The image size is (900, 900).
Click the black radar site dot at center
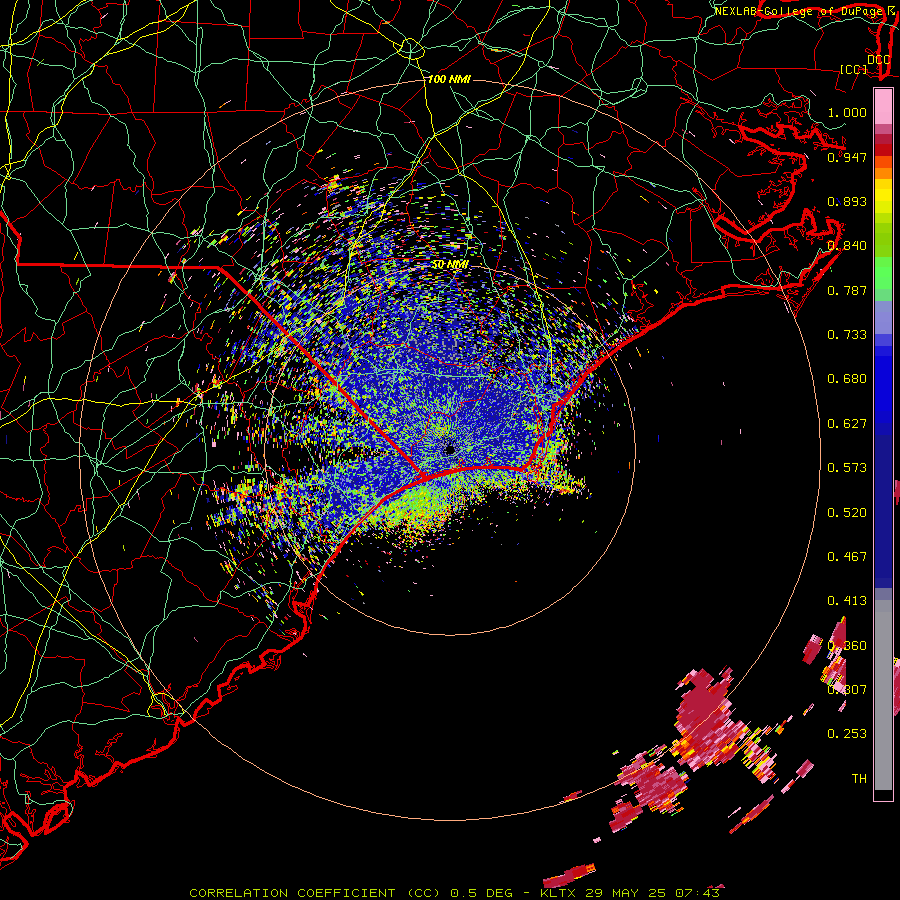pyautogui.click(x=450, y=449)
